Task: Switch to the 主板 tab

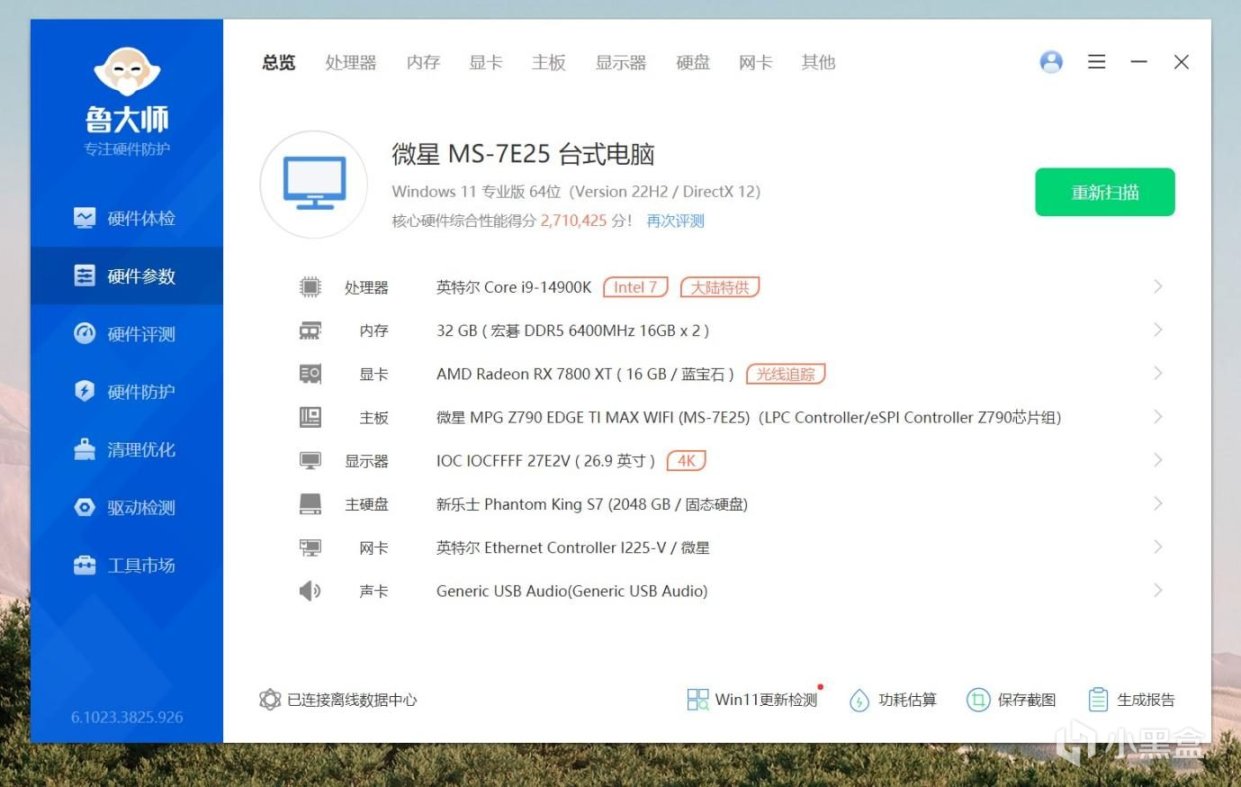Action: tap(549, 62)
